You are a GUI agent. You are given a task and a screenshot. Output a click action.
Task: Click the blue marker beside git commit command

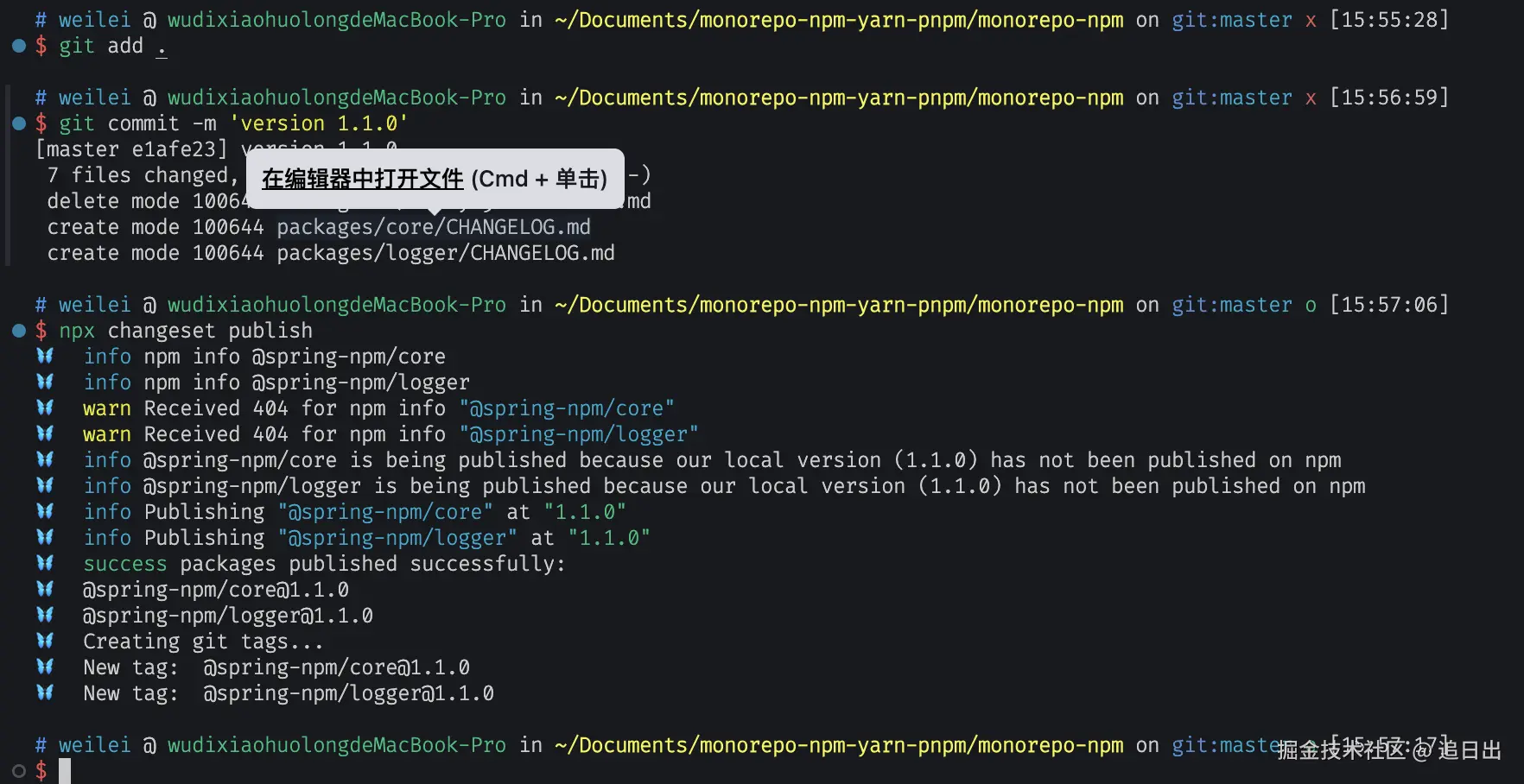[x=19, y=123]
